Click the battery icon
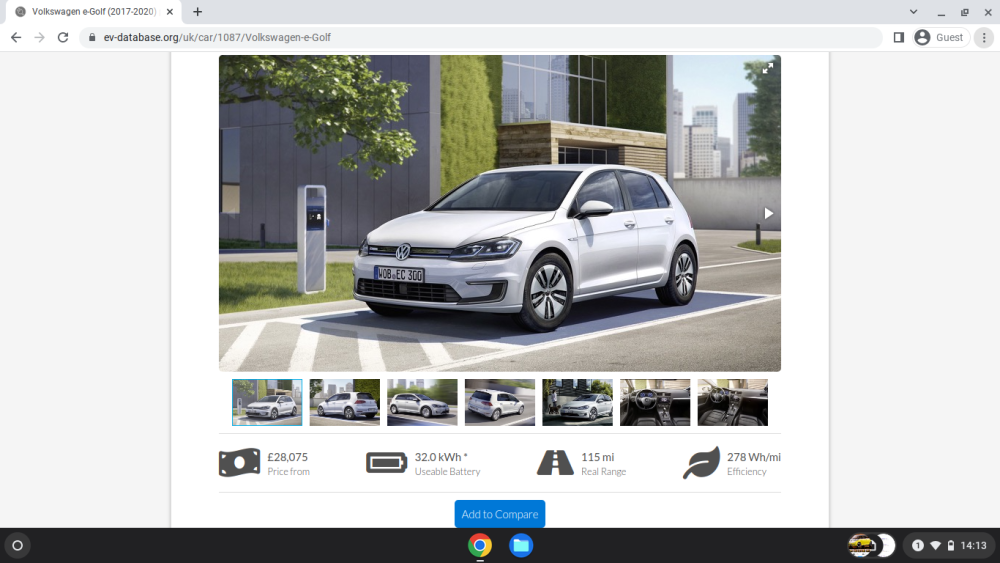Screen dimensions: 1000x563 point(386,463)
